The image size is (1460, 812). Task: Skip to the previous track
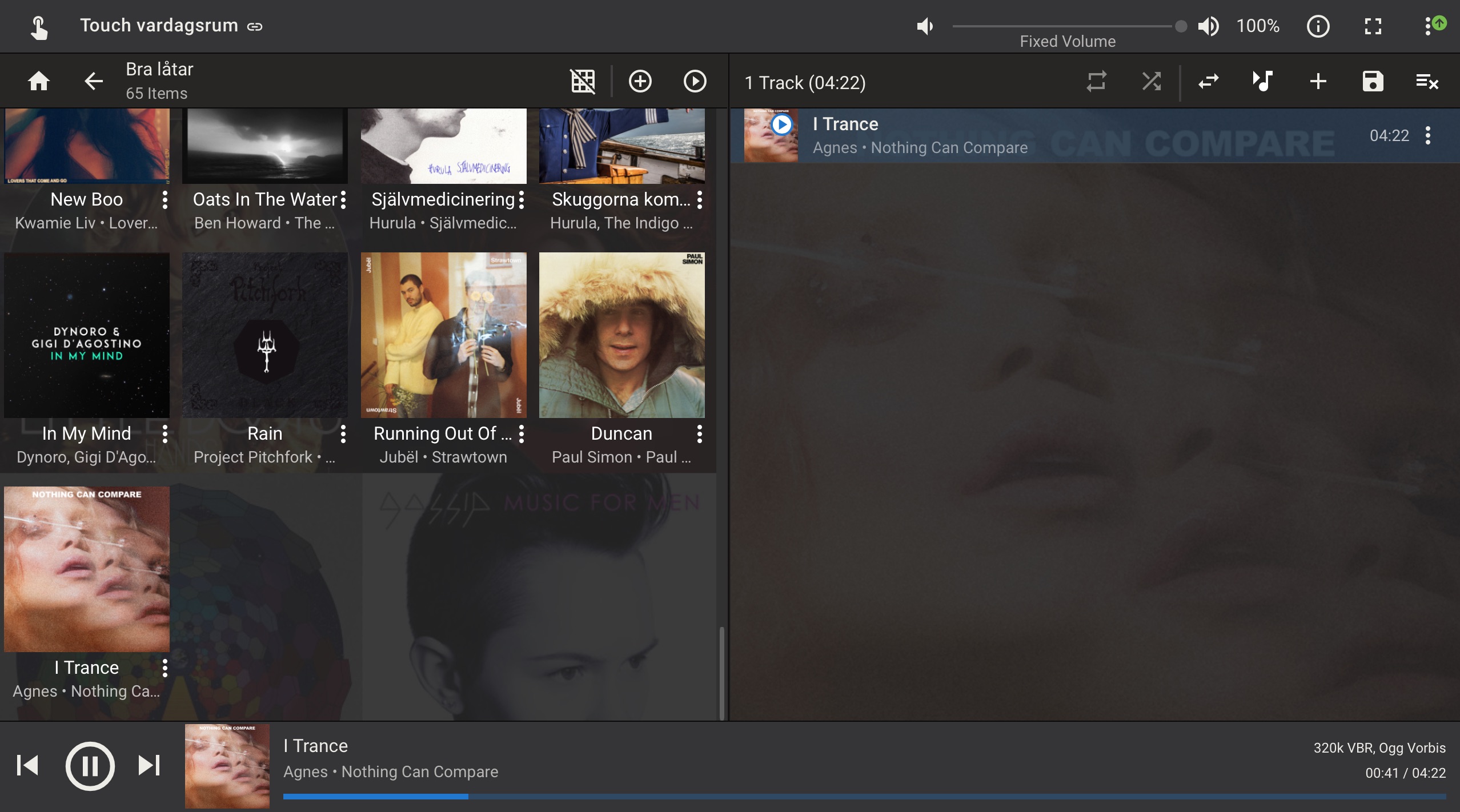(x=27, y=765)
